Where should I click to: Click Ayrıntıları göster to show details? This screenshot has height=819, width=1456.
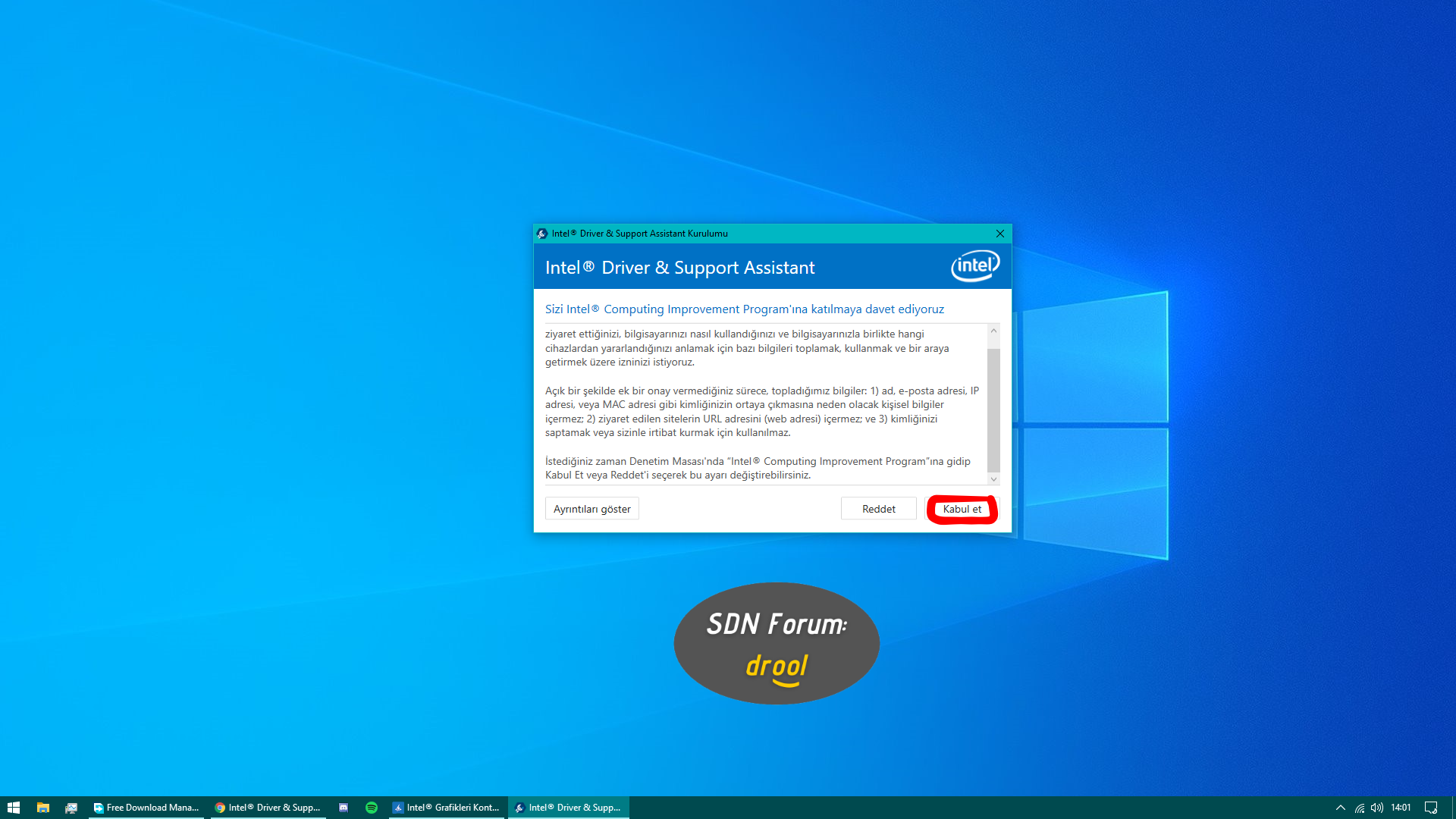(591, 509)
